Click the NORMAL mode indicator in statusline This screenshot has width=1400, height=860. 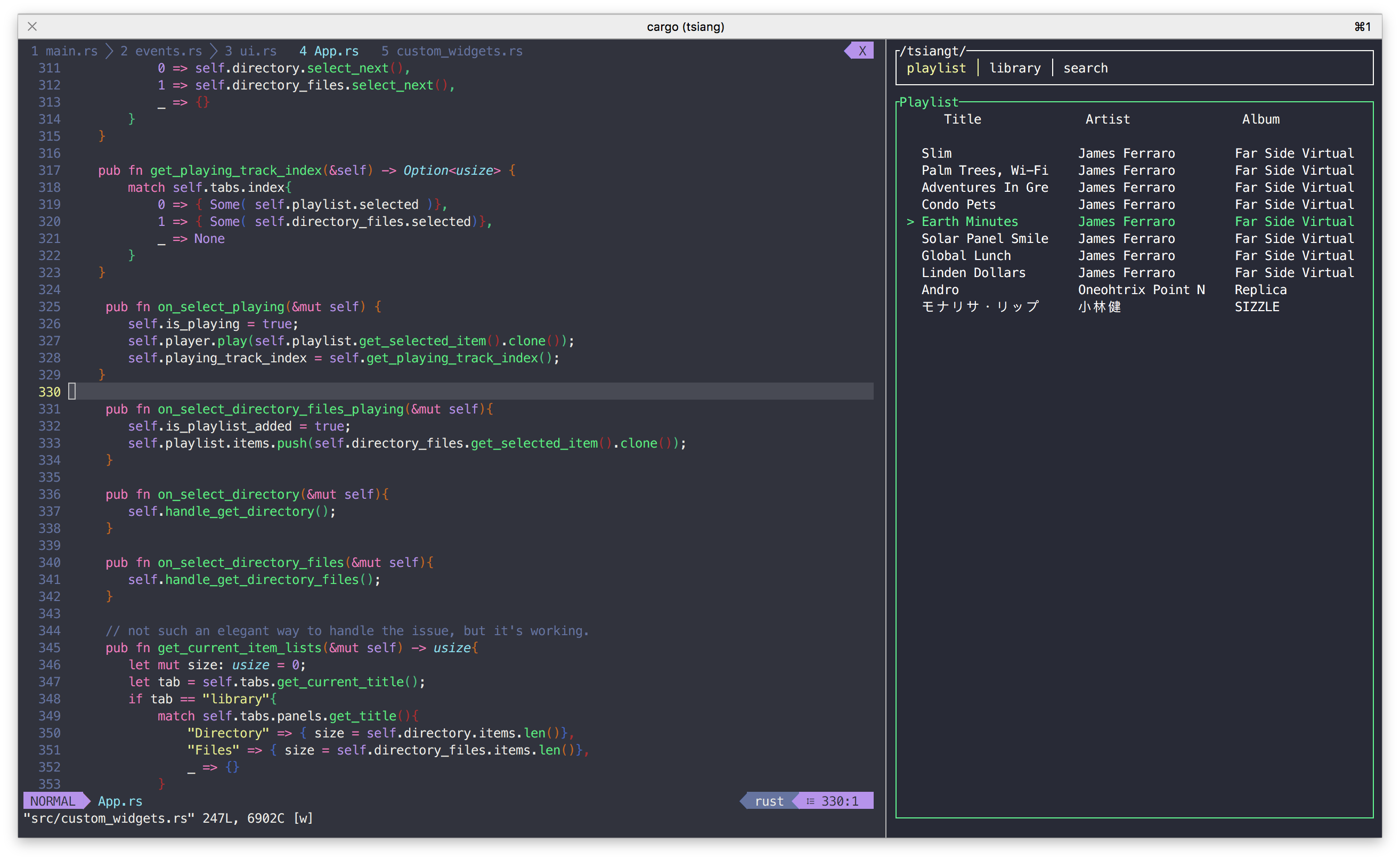[53, 801]
